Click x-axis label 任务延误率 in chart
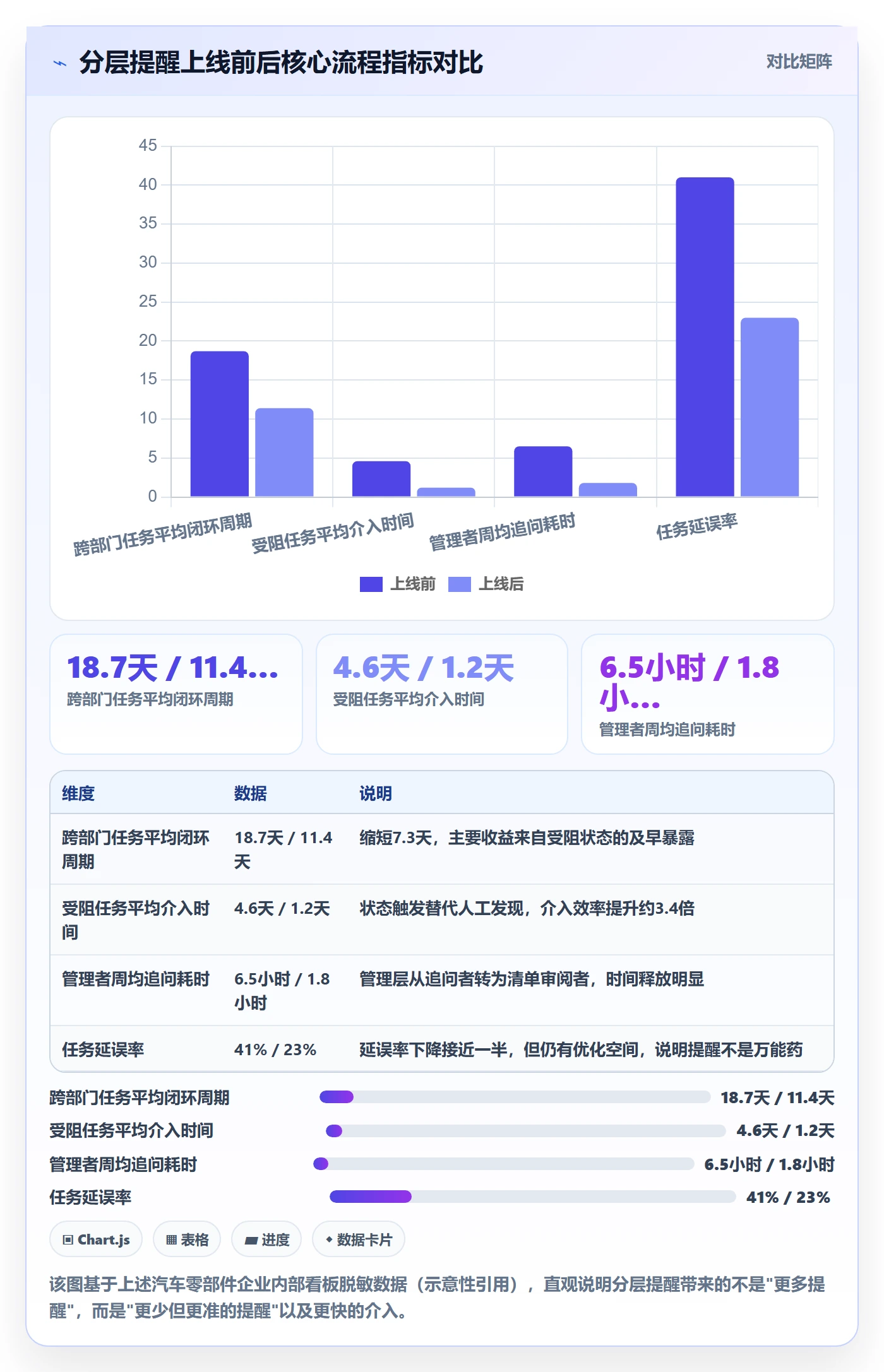 697,526
